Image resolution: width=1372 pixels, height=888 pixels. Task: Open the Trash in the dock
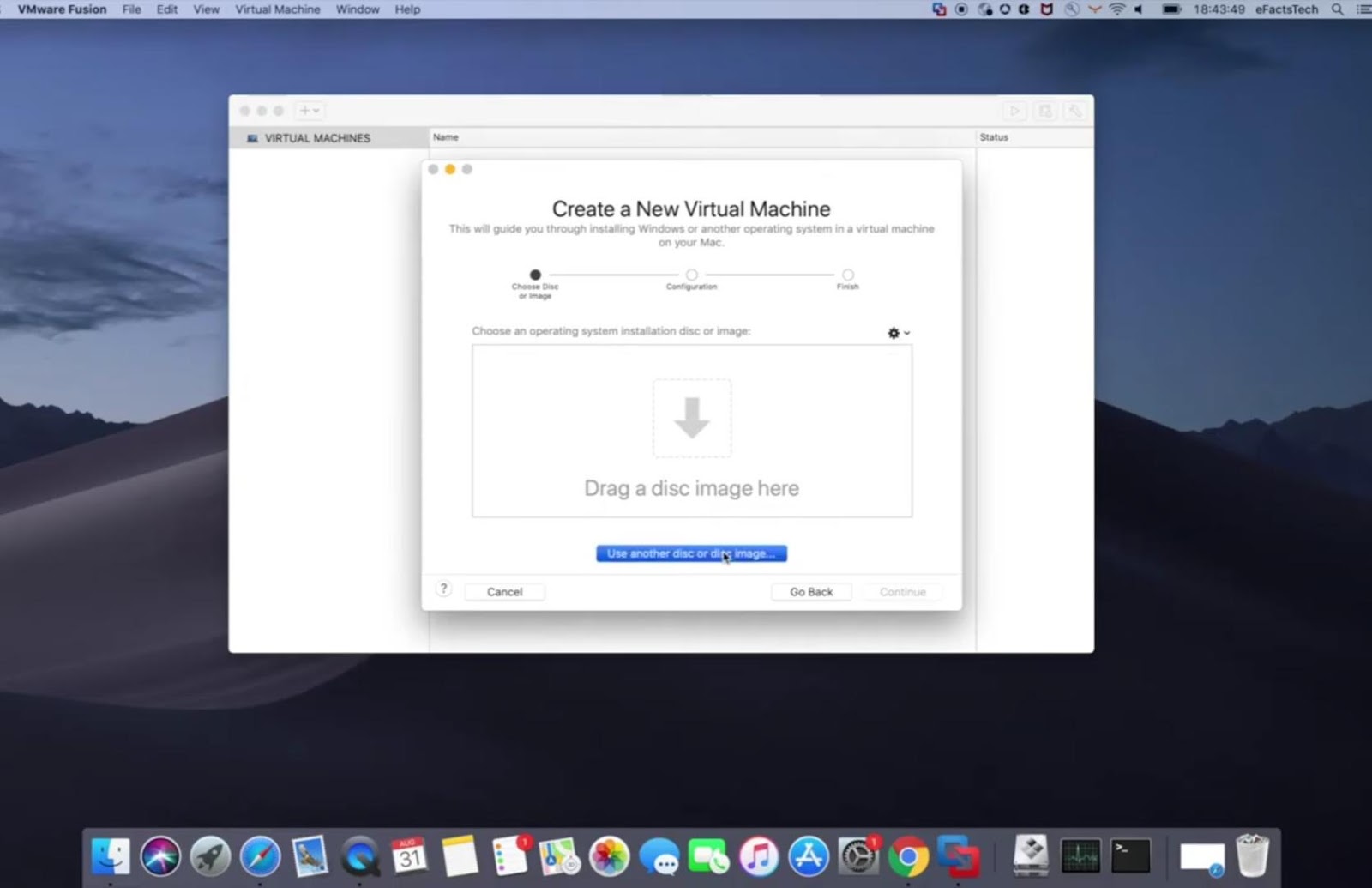pyautogui.click(x=1253, y=855)
